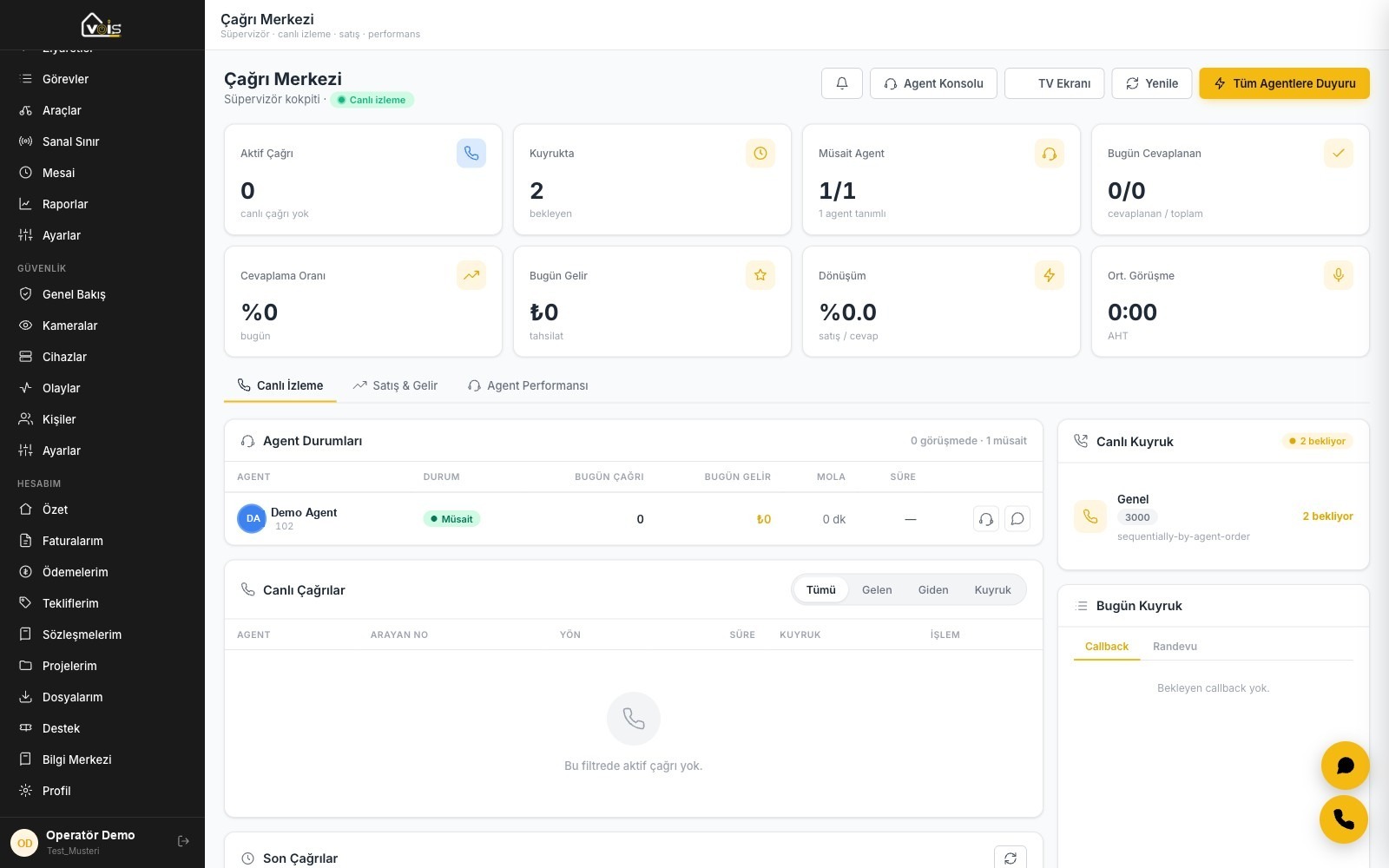Open the floating chat bubble button

(x=1346, y=766)
